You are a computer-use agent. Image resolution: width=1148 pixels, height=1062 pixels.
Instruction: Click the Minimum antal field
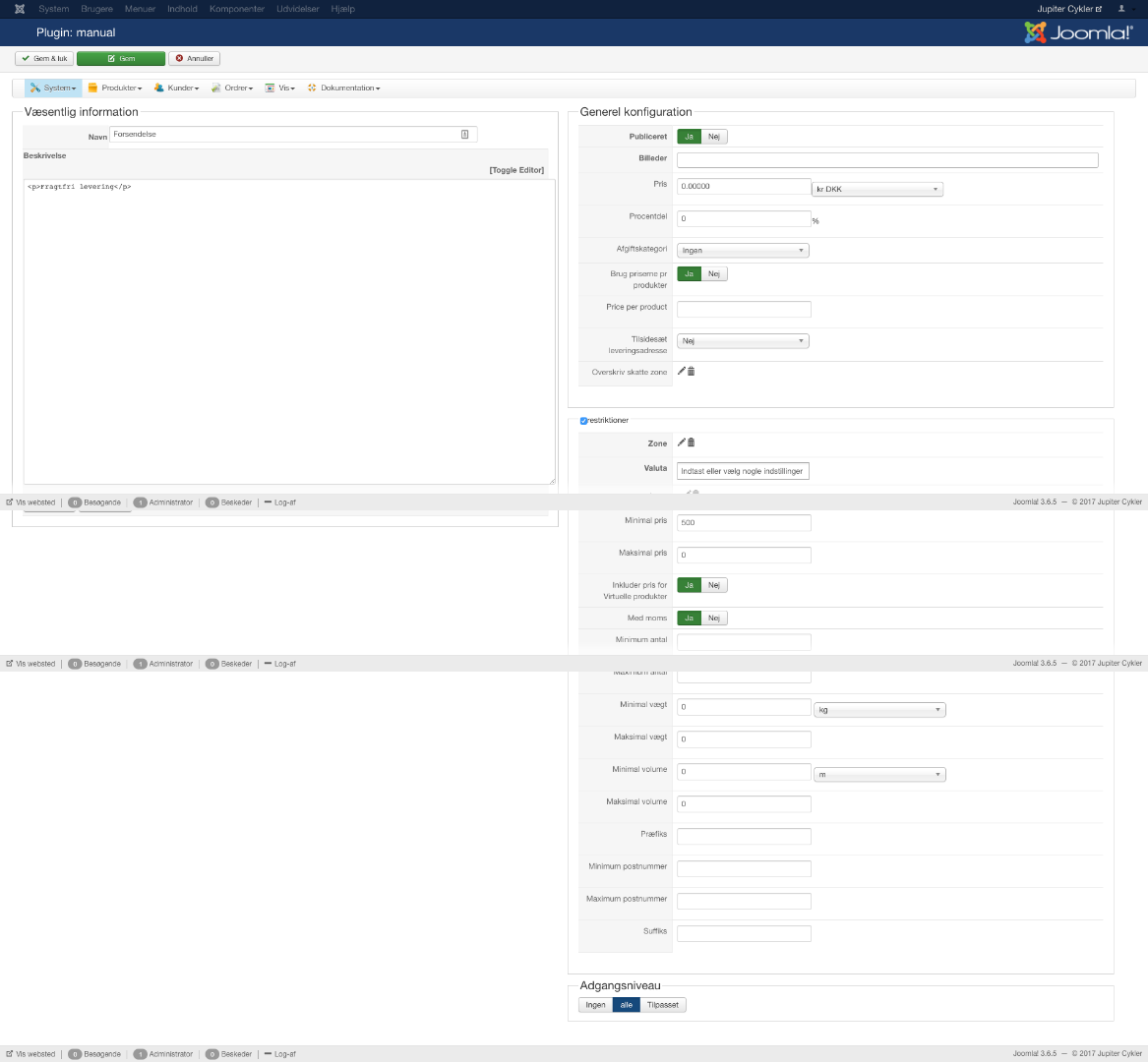coord(744,643)
